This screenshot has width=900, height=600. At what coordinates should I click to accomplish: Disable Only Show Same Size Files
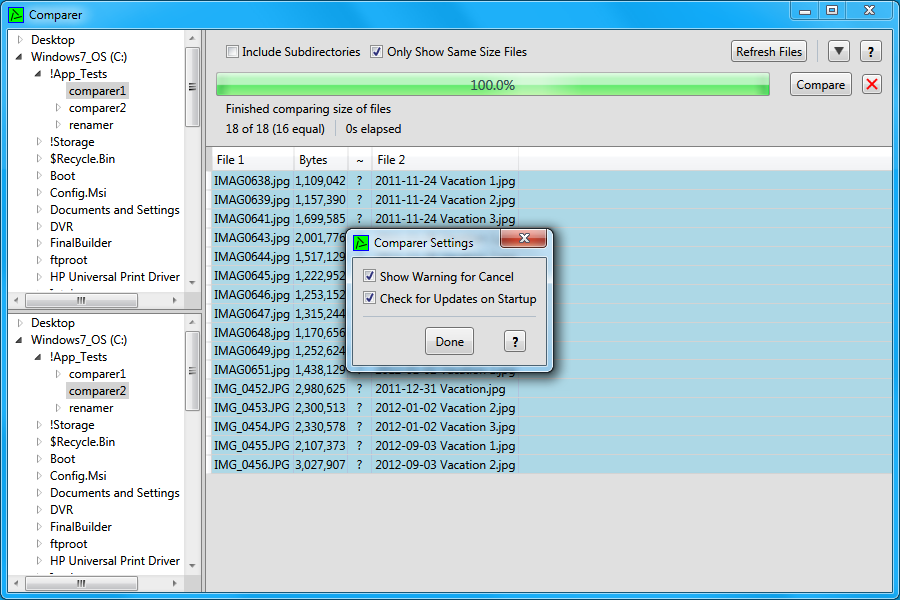[x=377, y=51]
